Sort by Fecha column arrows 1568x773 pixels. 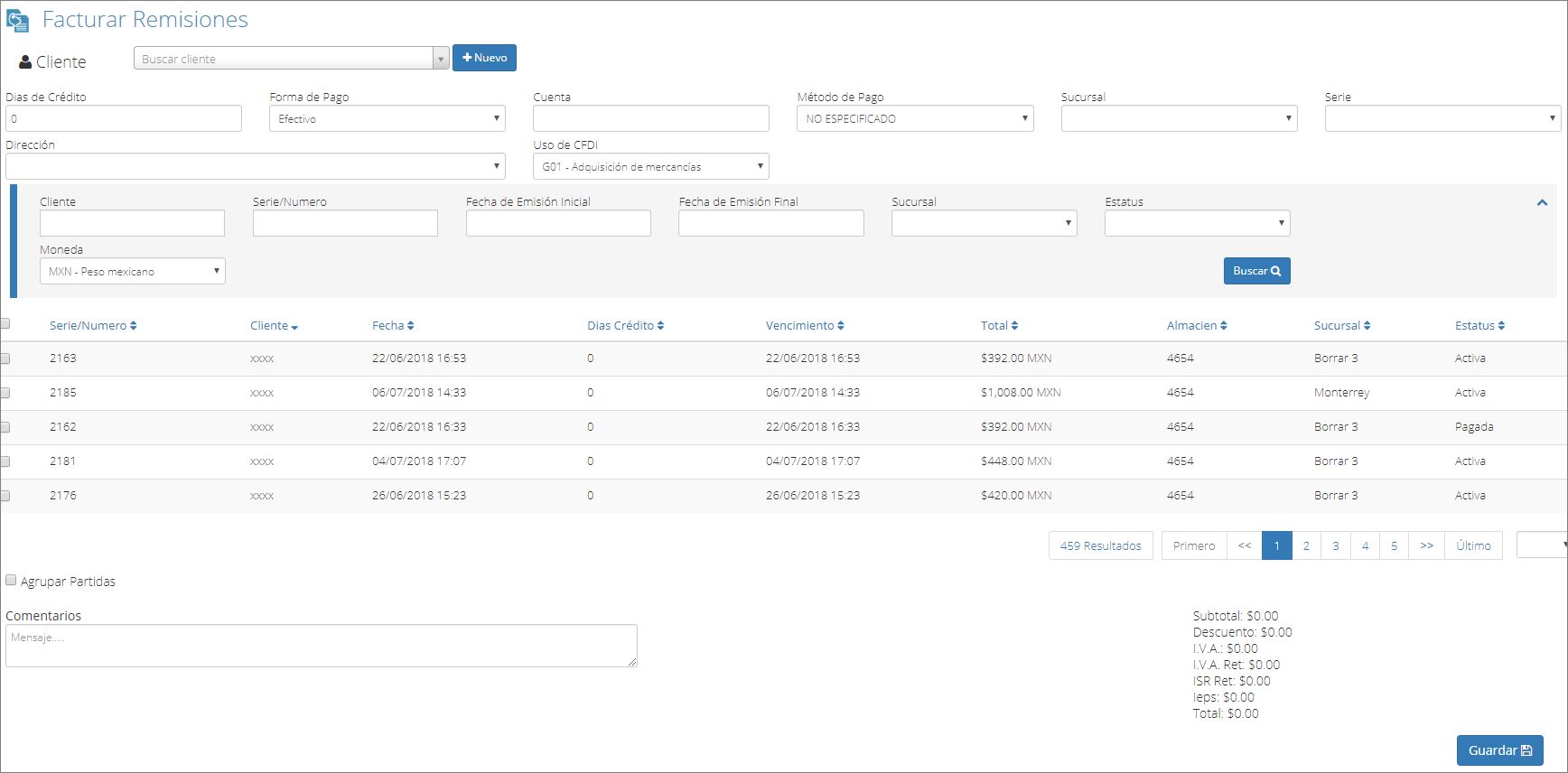(x=411, y=326)
